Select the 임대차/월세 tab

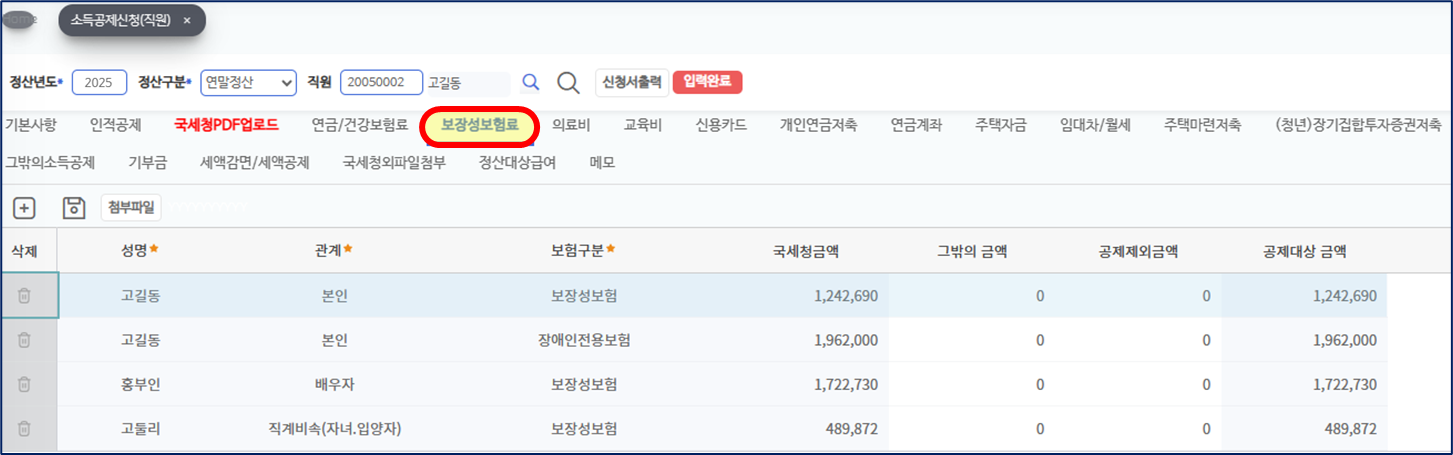click(x=1095, y=125)
